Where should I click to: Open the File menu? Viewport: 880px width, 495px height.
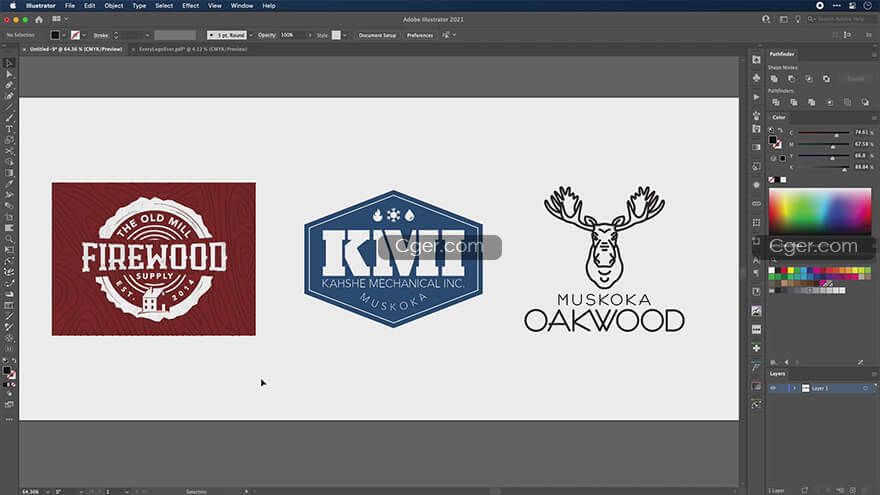click(70, 6)
